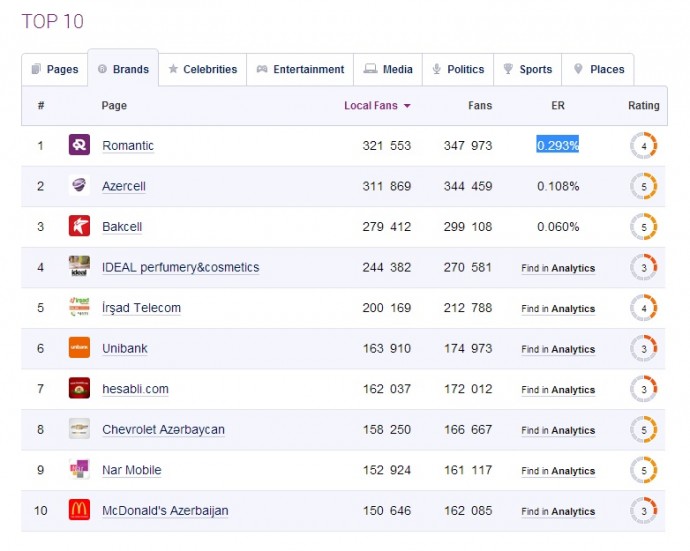Click the hesabli.com logo icon
This screenshot has height=551, width=690.
(79, 388)
